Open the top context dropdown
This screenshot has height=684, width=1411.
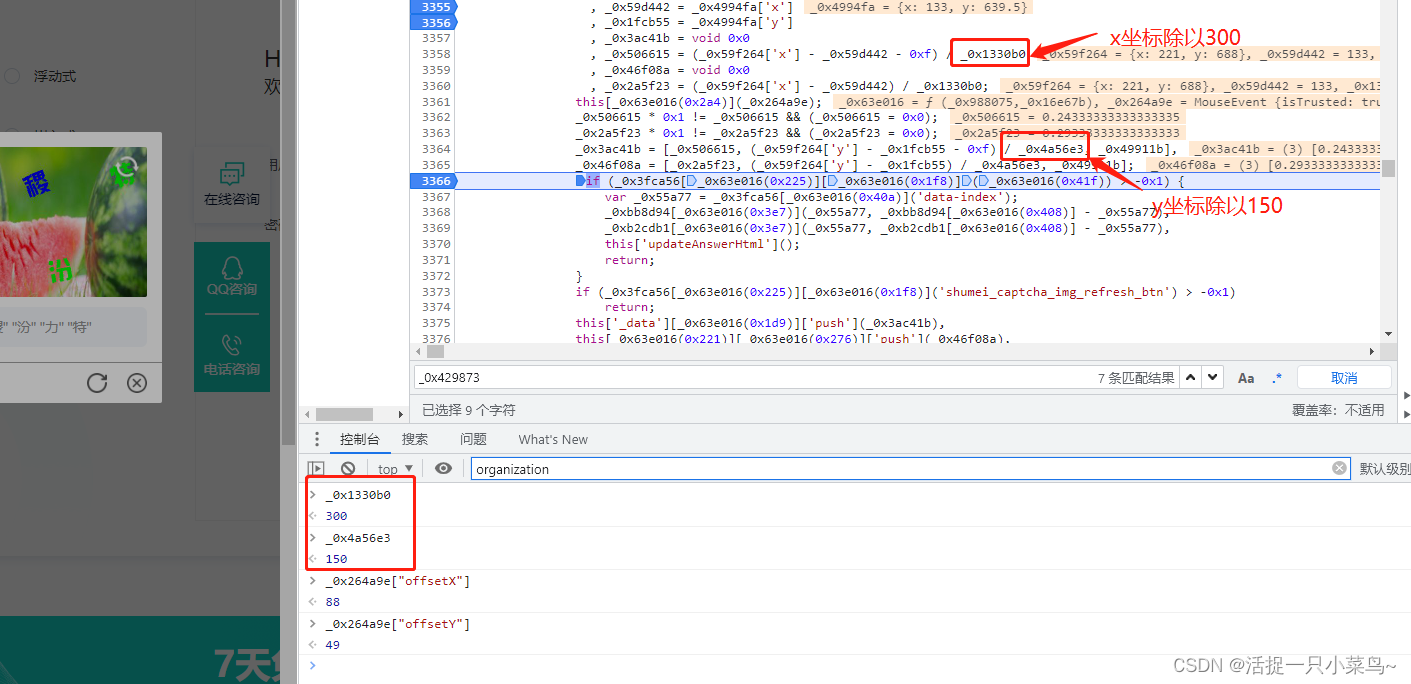(395, 468)
